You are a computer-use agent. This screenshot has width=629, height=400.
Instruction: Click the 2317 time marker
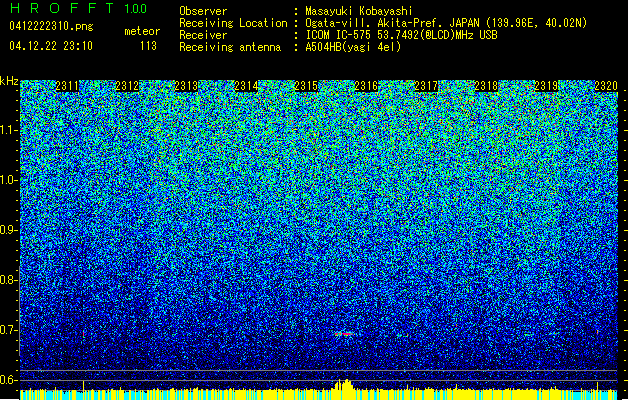coord(426,86)
